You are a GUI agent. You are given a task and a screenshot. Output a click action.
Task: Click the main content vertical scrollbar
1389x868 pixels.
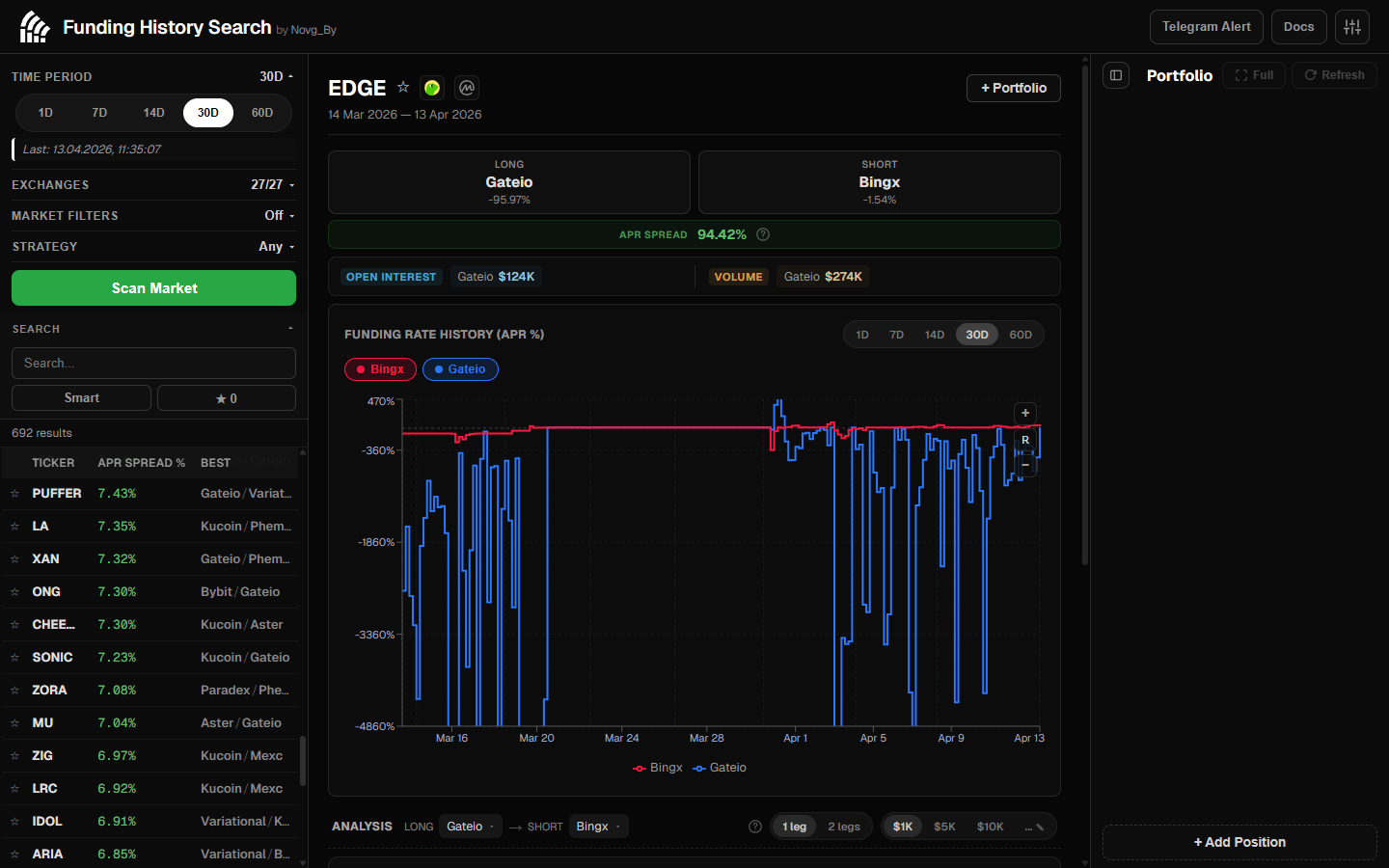[x=1085, y=314]
